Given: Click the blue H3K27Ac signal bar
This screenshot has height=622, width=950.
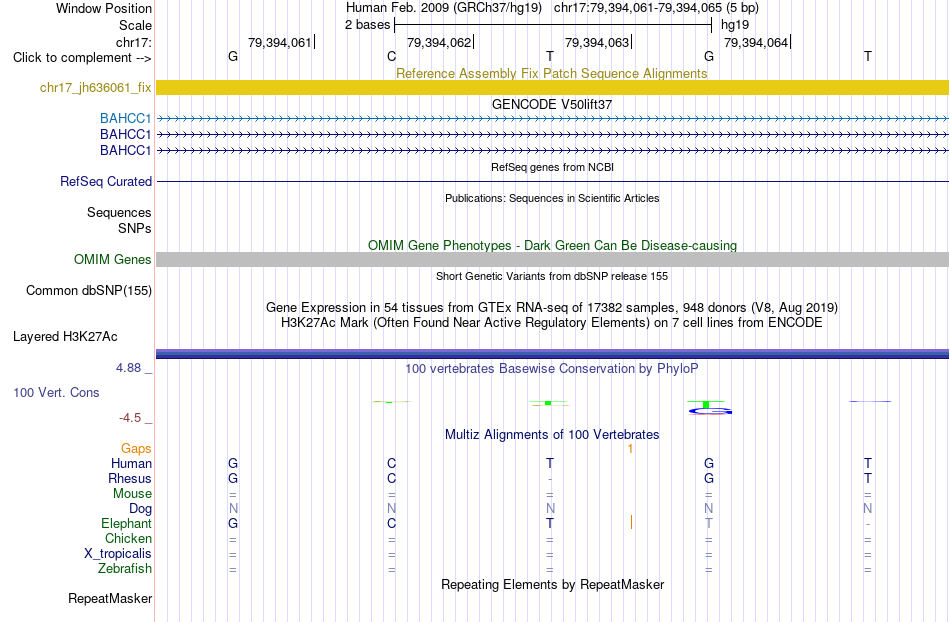Looking at the screenshot, I should coord(552,354).
